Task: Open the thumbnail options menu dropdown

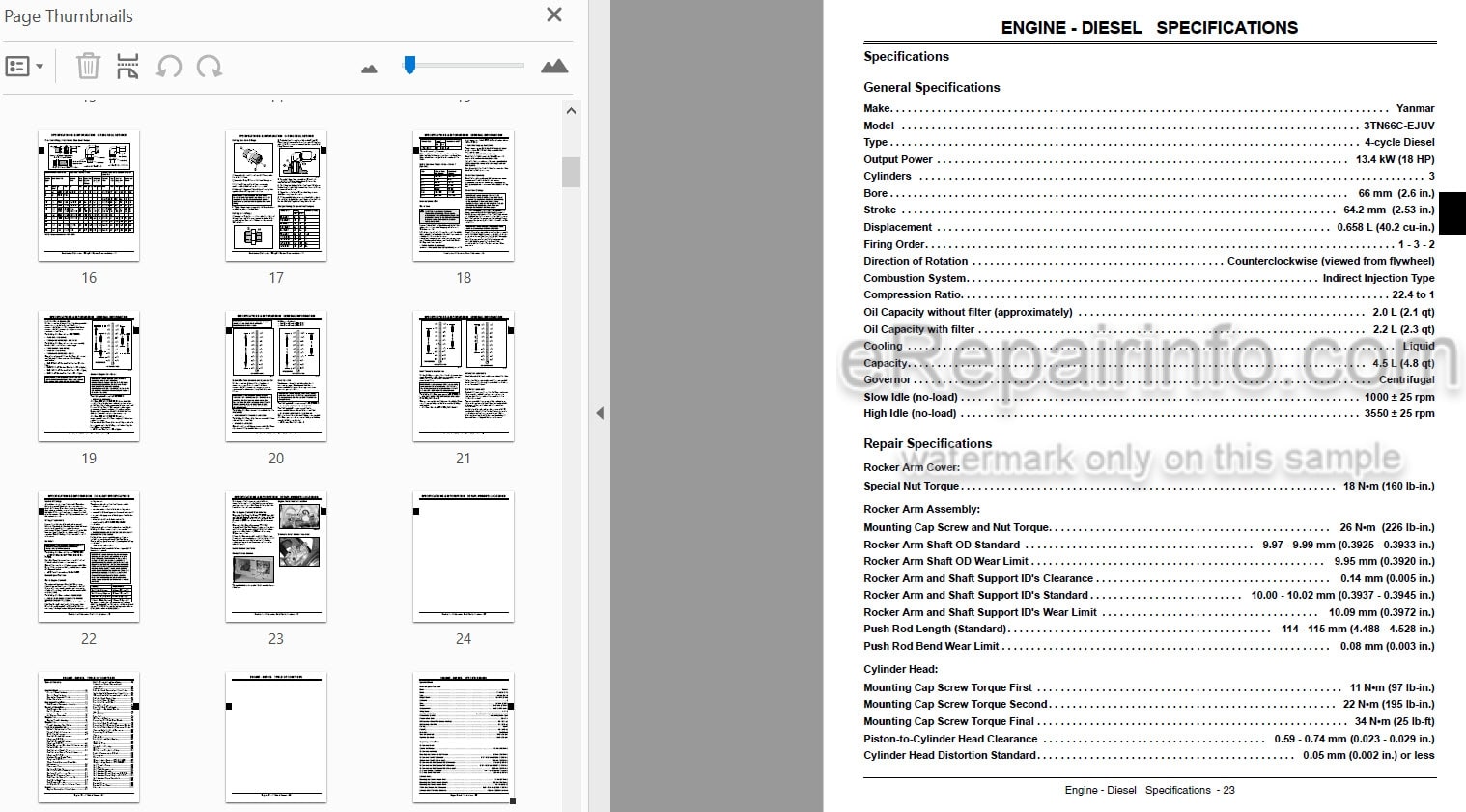Action: [x=24, y=67]
